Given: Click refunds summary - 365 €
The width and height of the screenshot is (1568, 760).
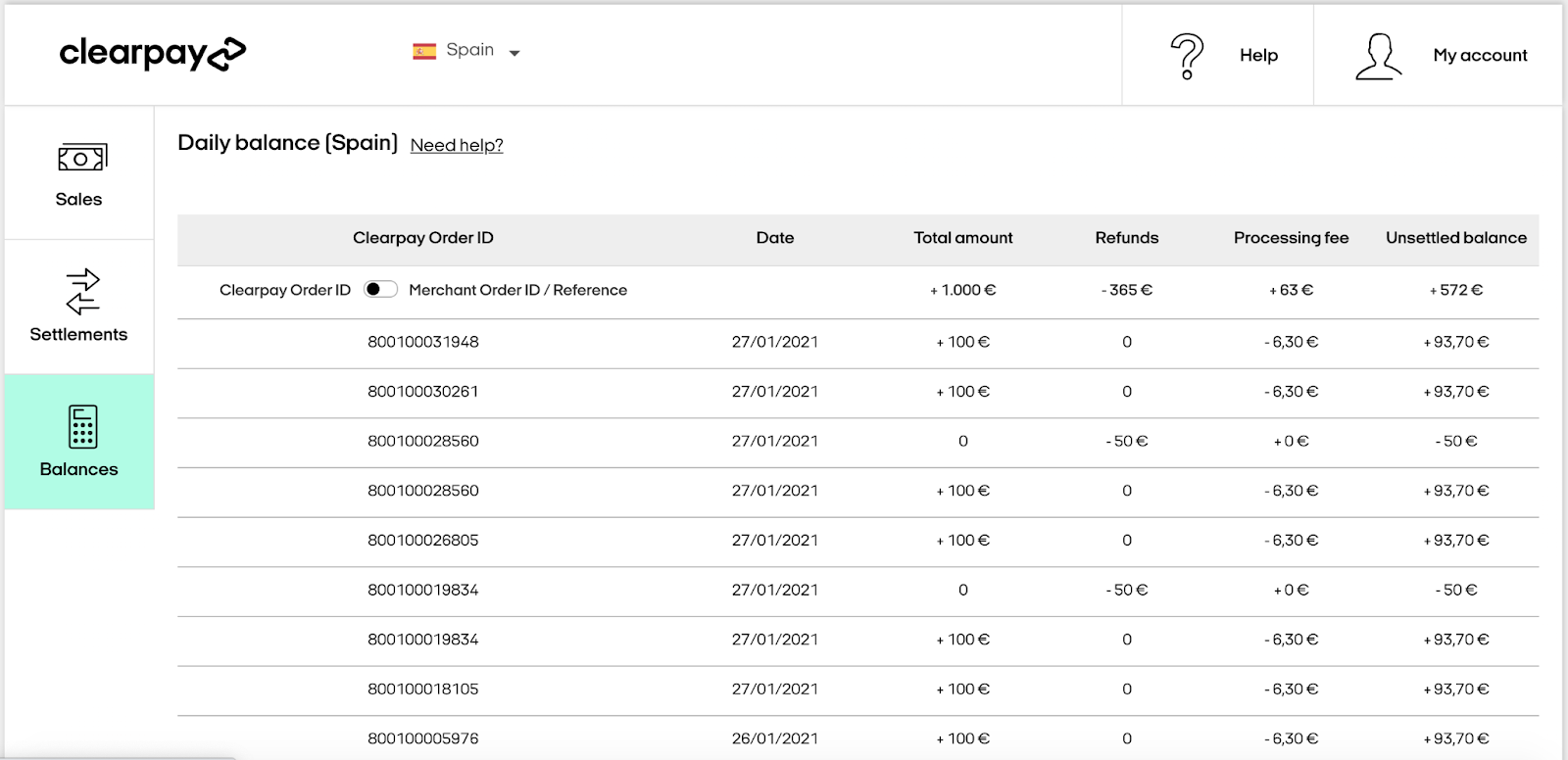Looking at the screenshot, I should (1127, 290).
